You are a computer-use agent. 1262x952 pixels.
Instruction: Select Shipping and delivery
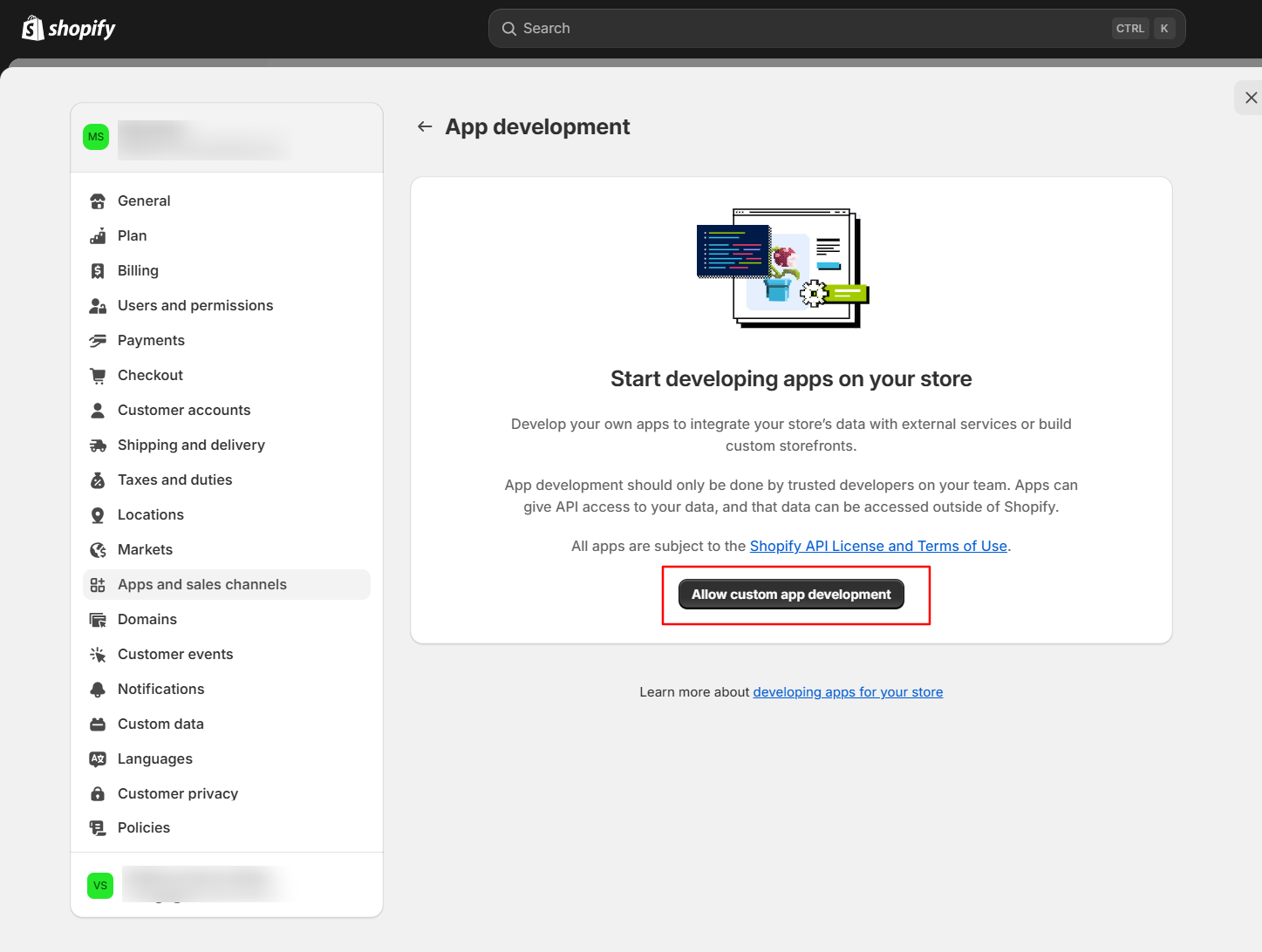click(x=227, y=445)
